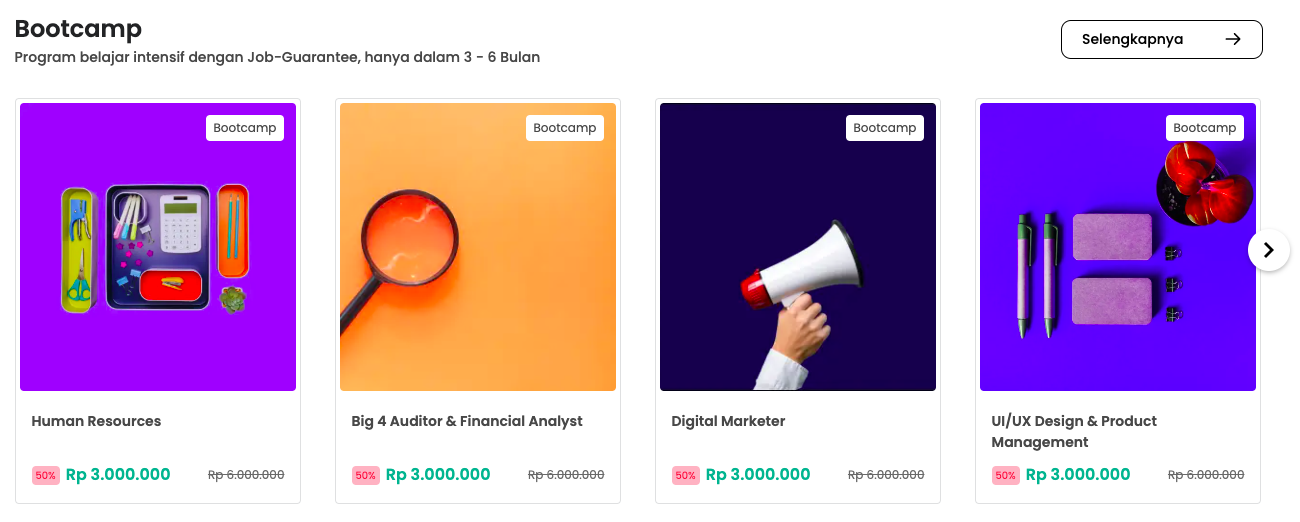Image resolution: width=1300 pixels, height=522 pixels.
Task: Click Bootcamp tag on Human Resources card
Action: 245,128
